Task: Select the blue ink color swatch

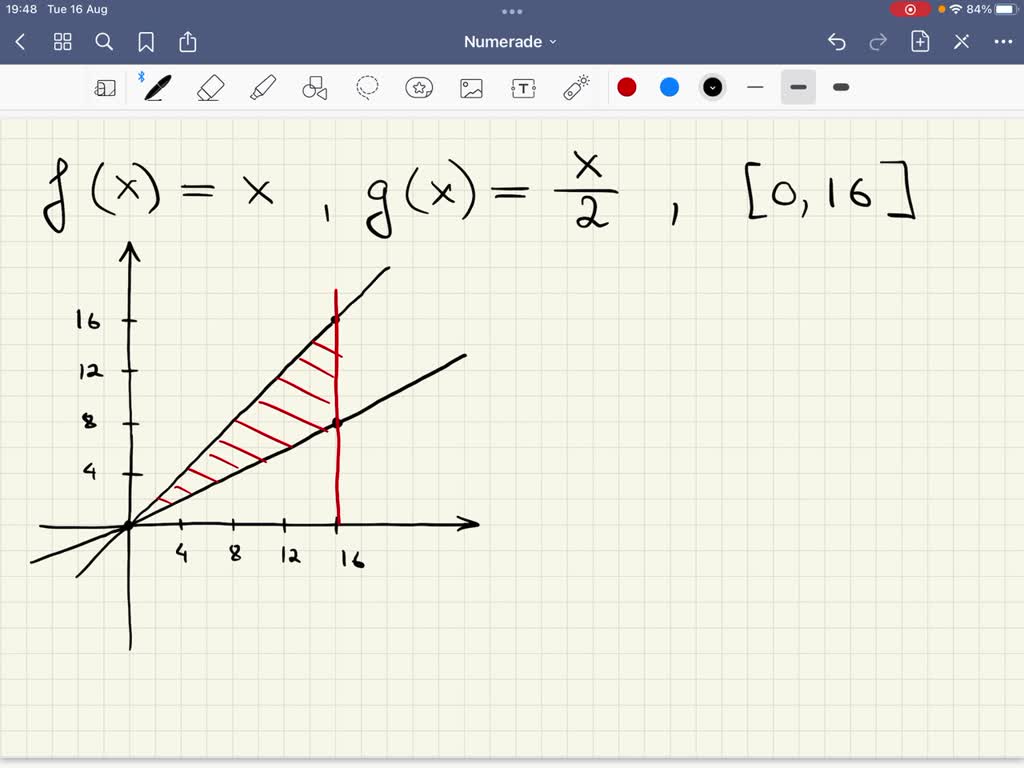Action: pyautogui.click(x=669, y=87)
